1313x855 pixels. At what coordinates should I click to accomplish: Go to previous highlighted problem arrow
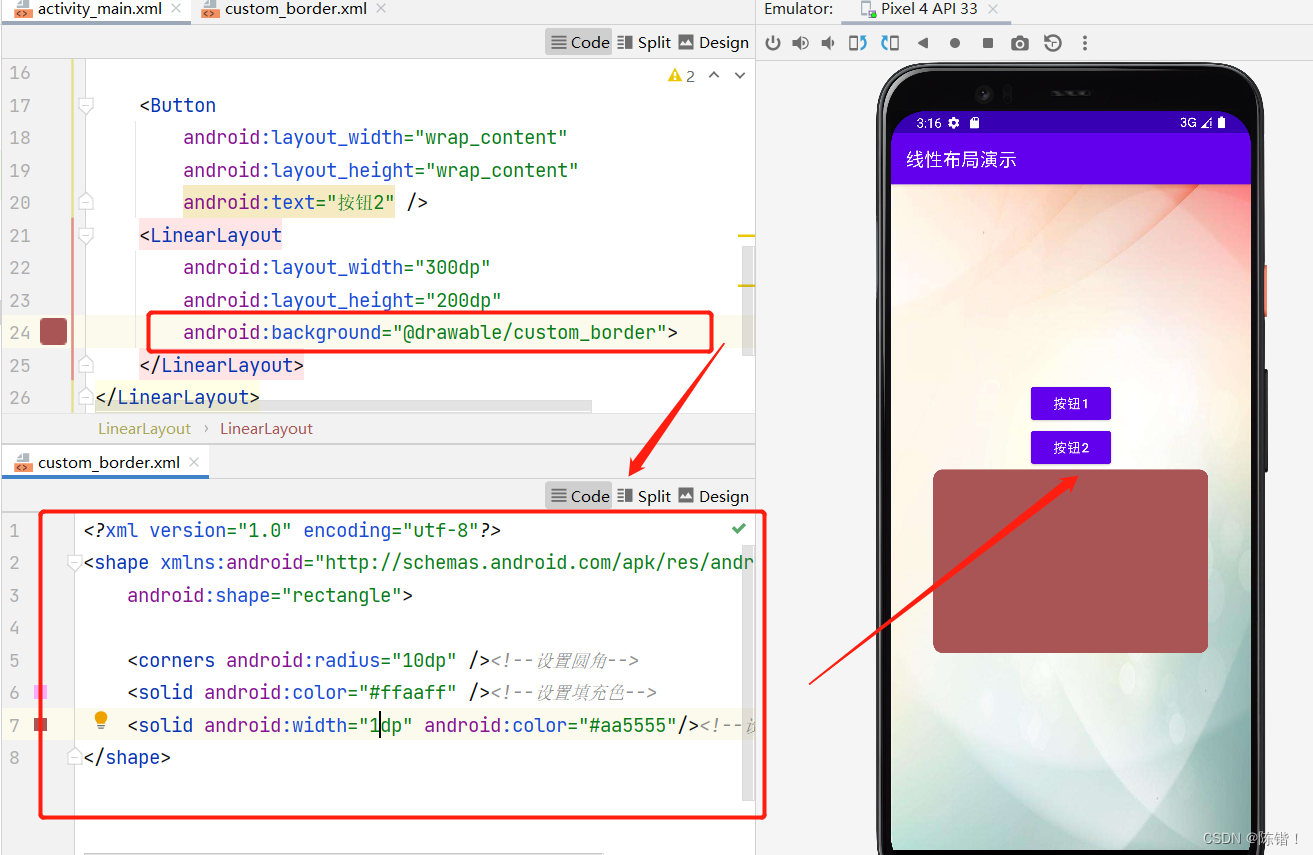[x=714, y=75]
